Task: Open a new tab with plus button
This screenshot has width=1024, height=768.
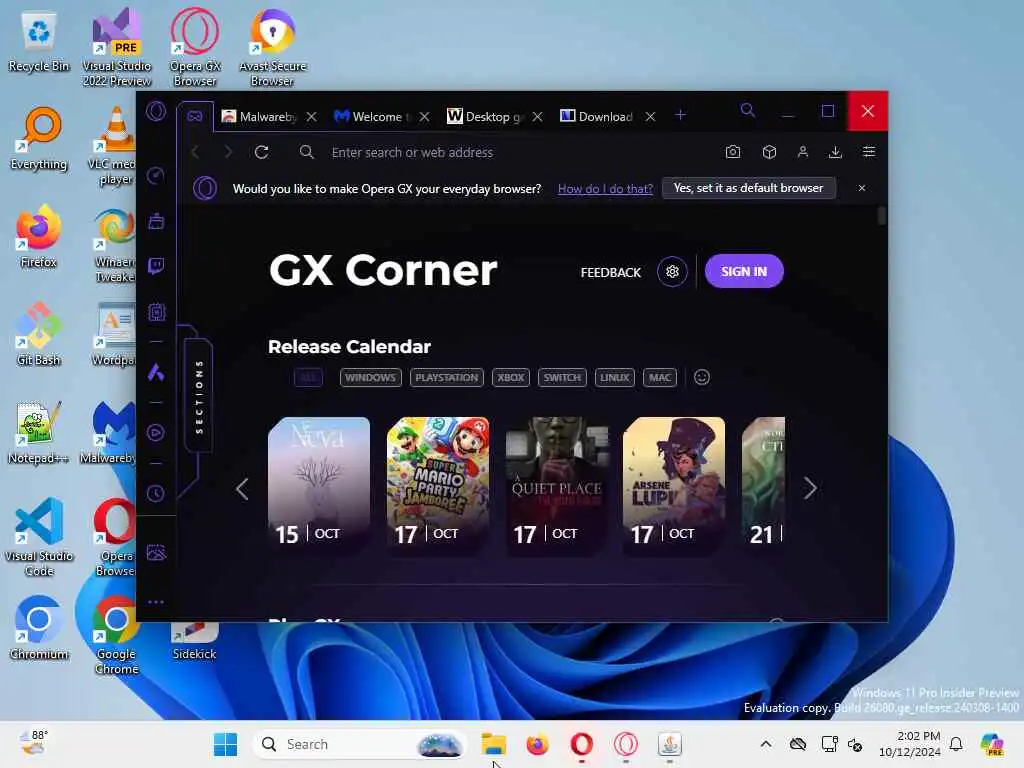Action: 680,115
